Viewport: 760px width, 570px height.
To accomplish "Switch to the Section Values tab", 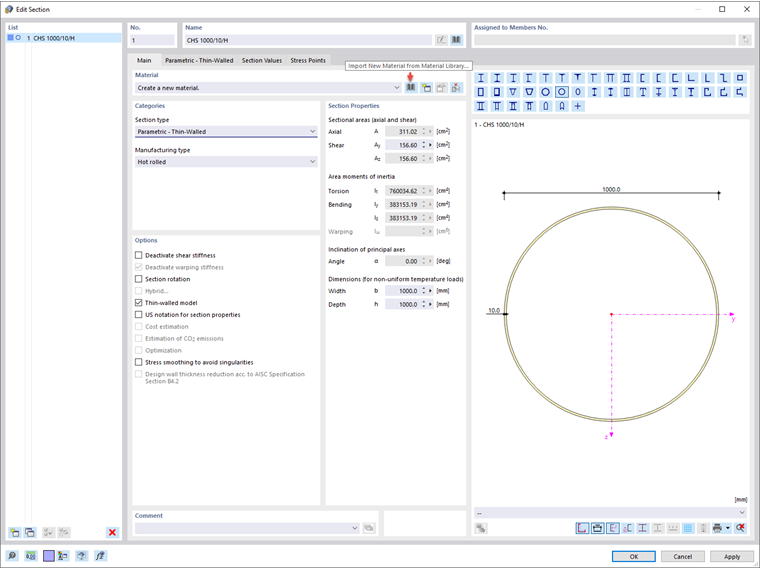I will click(x=261, y=61).
